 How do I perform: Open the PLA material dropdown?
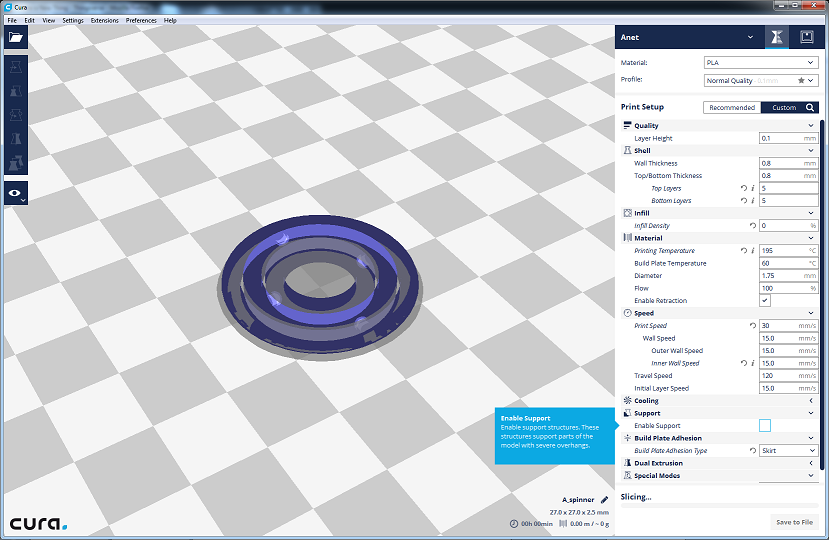tap(761, 62)
